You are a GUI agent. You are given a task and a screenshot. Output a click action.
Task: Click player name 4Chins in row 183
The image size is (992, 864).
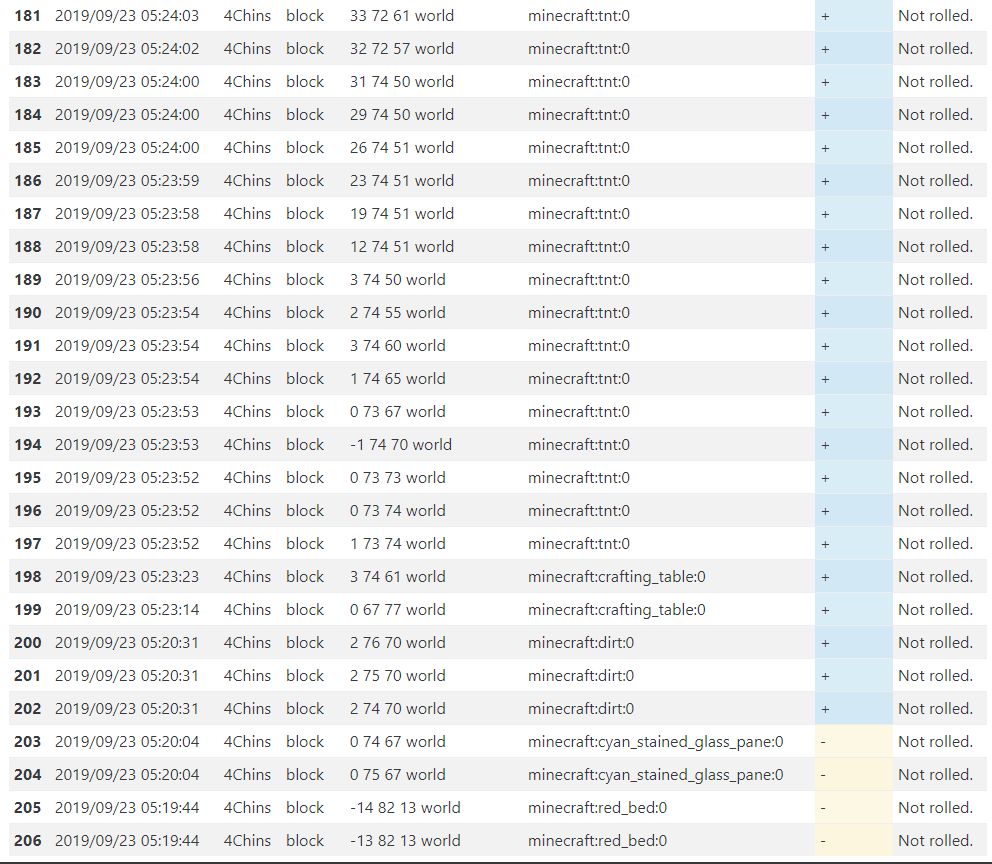point(247,82)
